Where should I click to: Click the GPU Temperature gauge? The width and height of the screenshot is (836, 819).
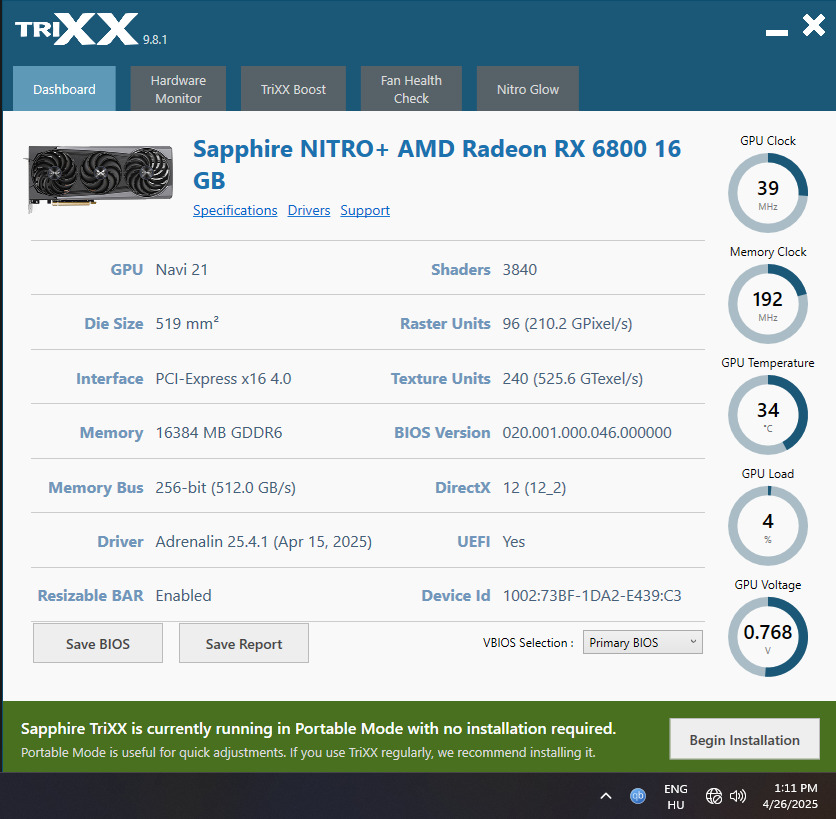tap(768, 415)
